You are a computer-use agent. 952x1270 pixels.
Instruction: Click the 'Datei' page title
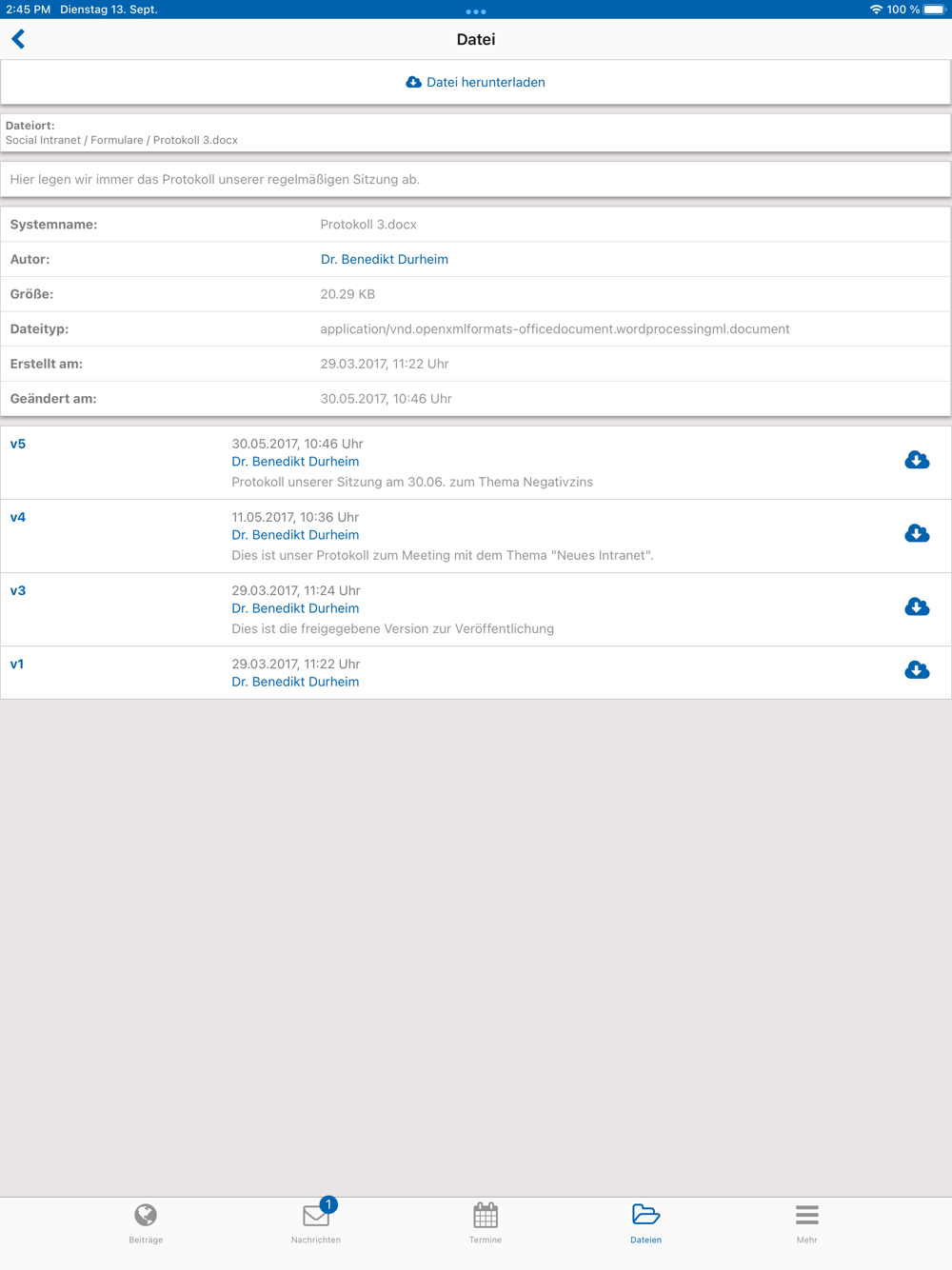(476, 39)
